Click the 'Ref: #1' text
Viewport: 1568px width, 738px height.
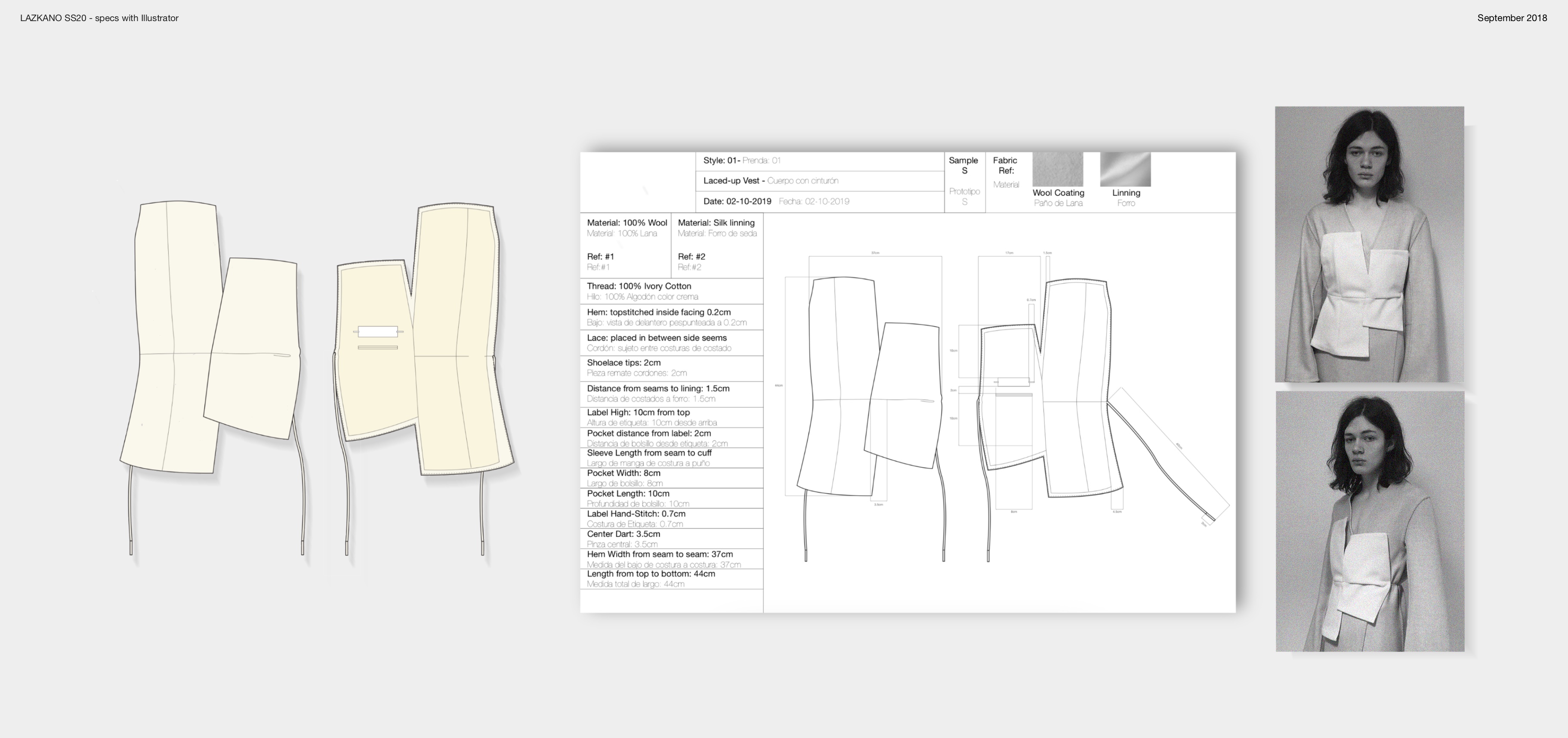point(600,257)
